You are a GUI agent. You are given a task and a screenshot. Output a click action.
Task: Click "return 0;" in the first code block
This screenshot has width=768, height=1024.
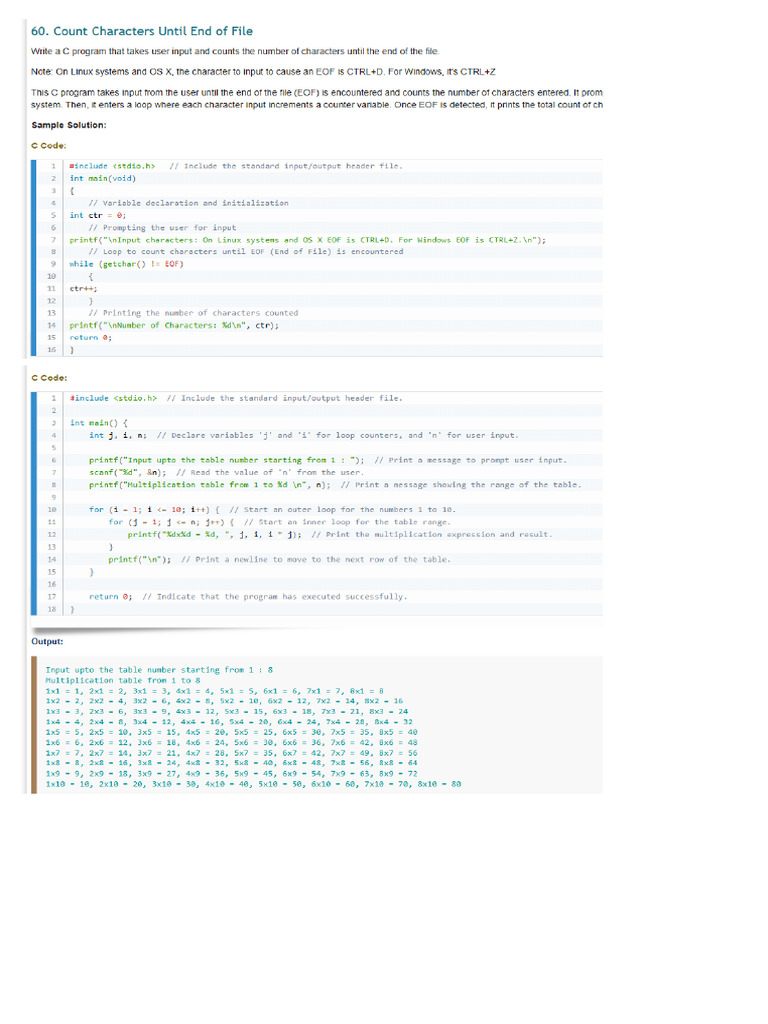[91, 338]
